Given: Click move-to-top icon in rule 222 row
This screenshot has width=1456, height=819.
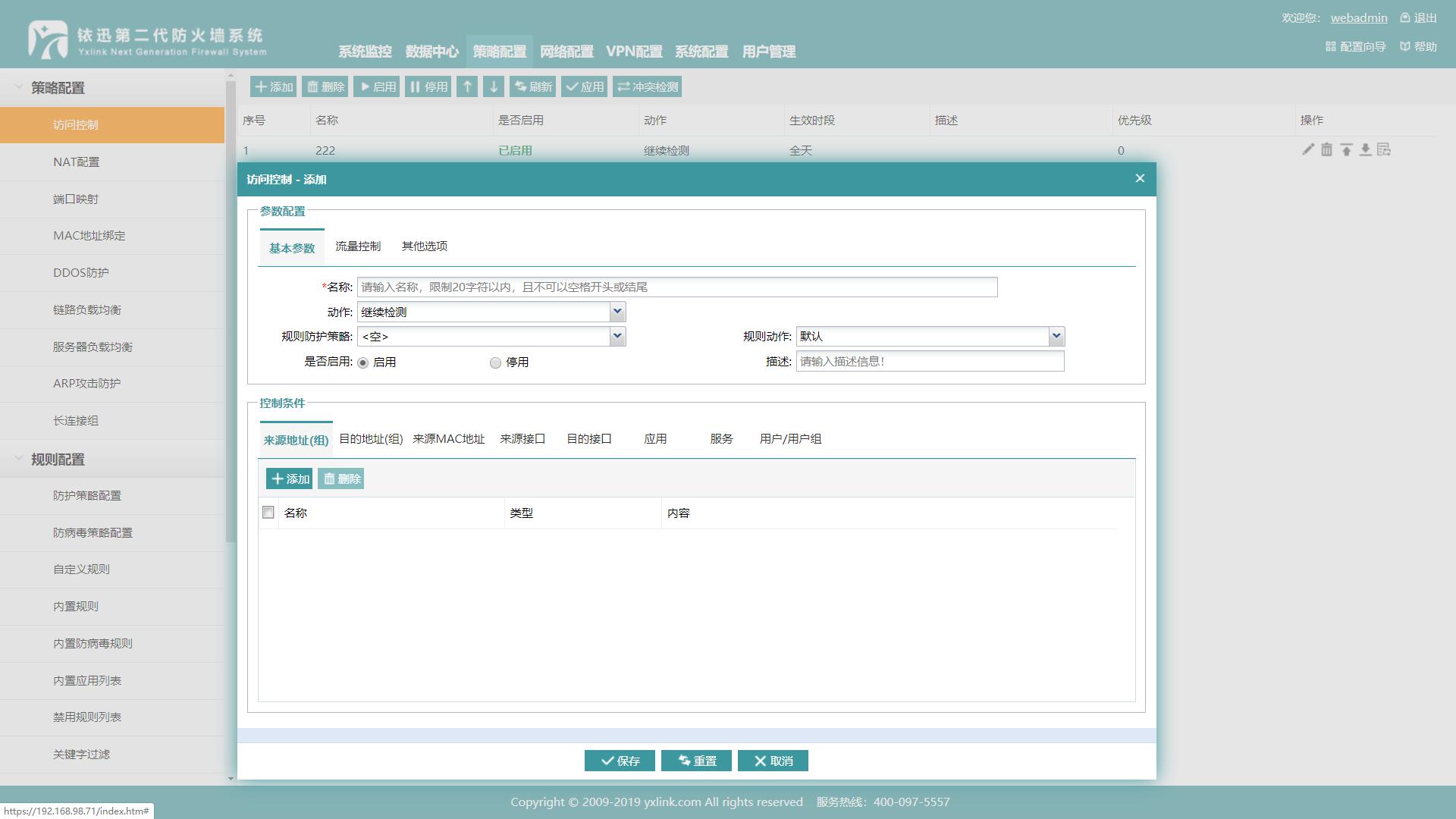Looking at the screenshot, I should tap(1346, 149).
